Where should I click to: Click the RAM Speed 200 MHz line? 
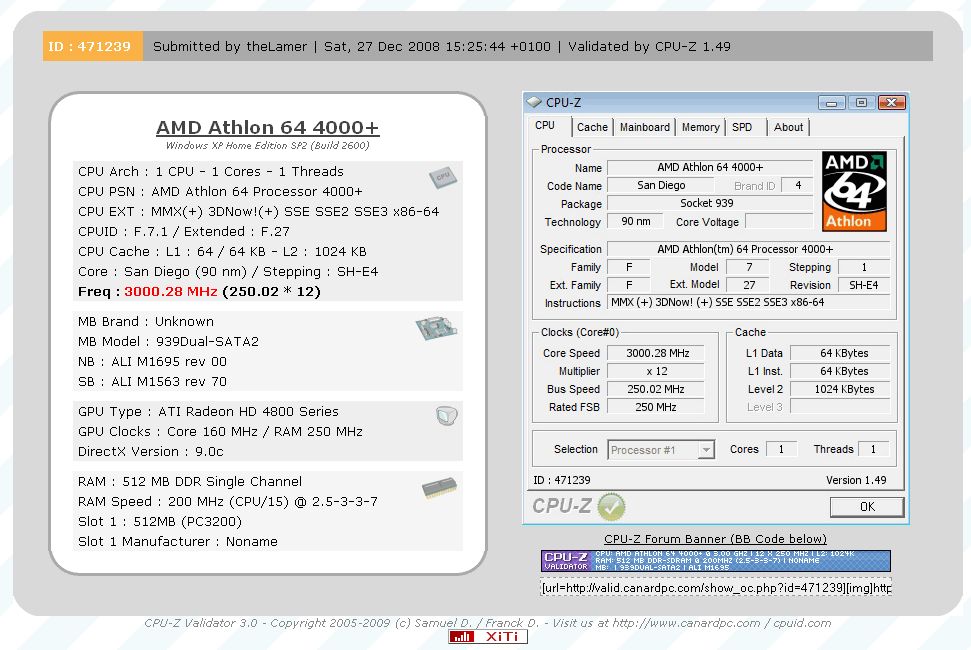pos(227,501)
